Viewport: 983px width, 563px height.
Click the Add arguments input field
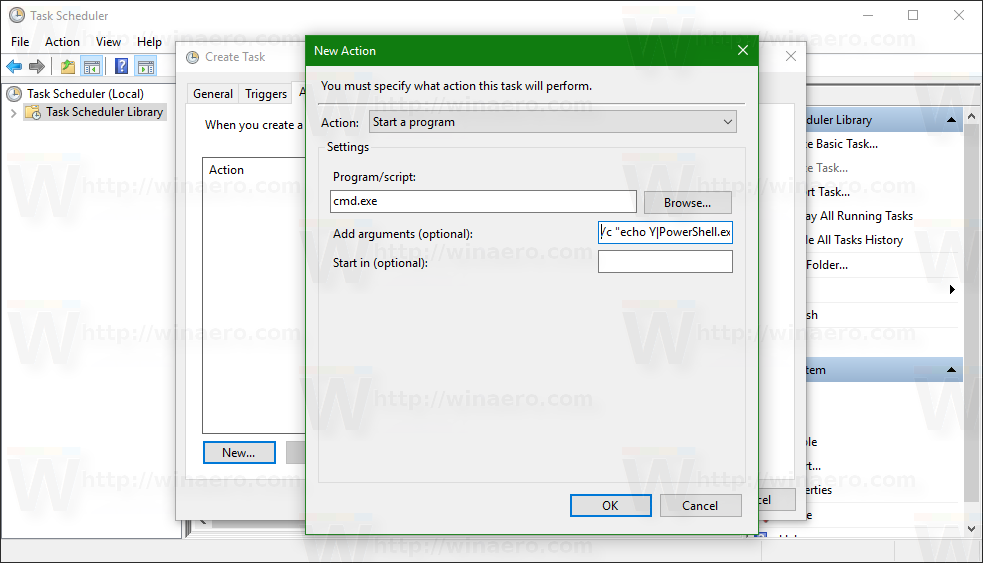665,232
